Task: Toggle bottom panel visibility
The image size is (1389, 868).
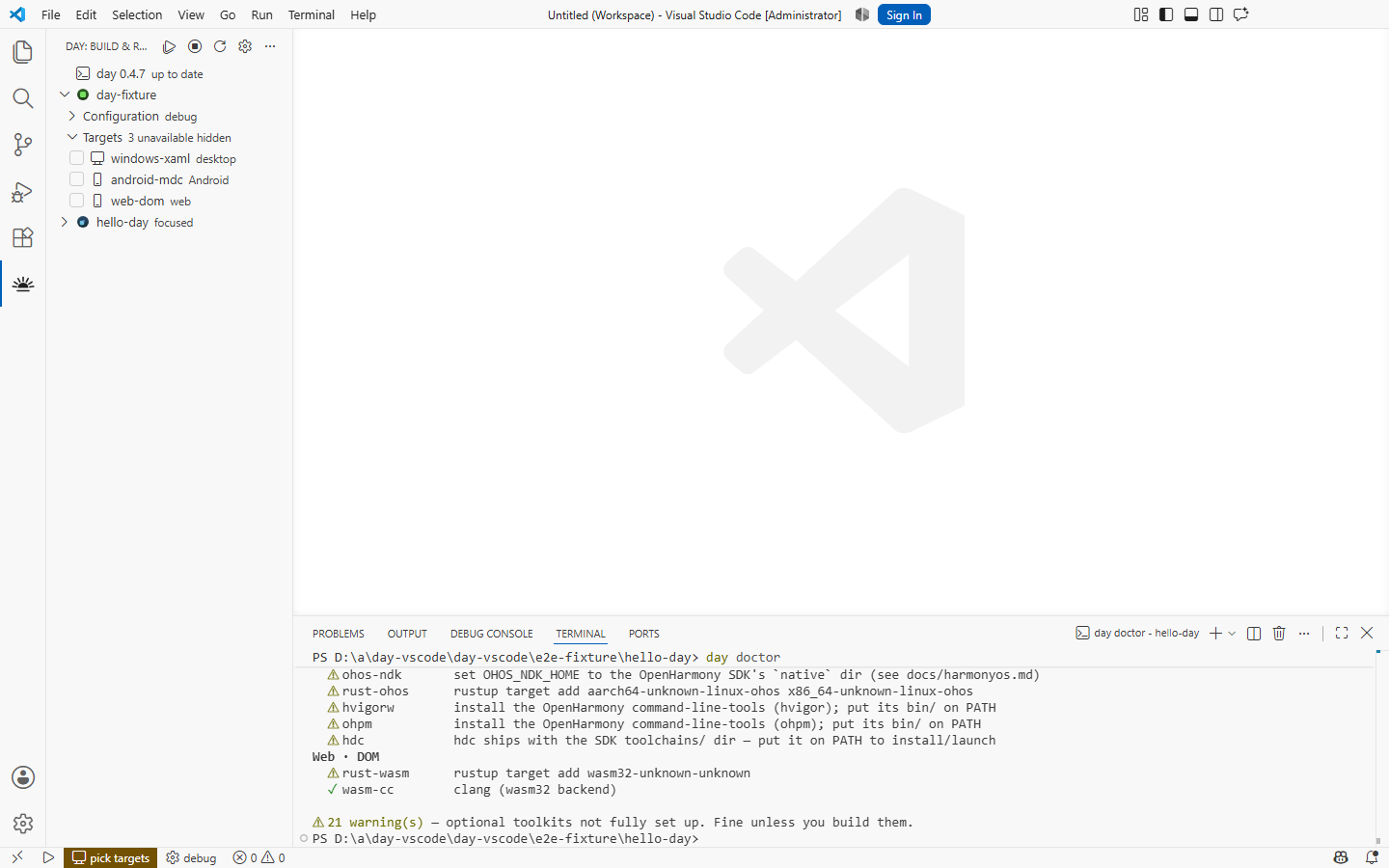Action: [x=1191, y=14]
